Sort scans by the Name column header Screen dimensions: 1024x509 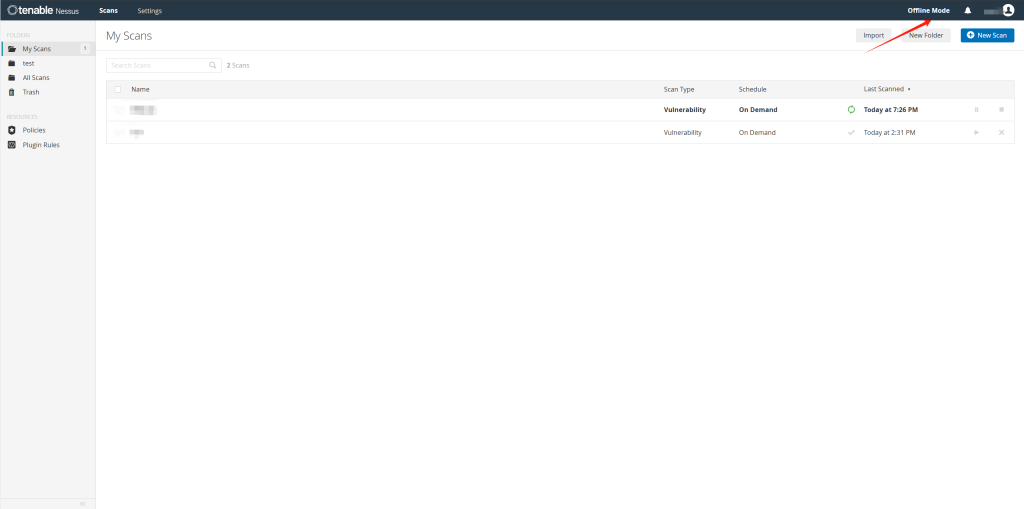pos(140,89)
